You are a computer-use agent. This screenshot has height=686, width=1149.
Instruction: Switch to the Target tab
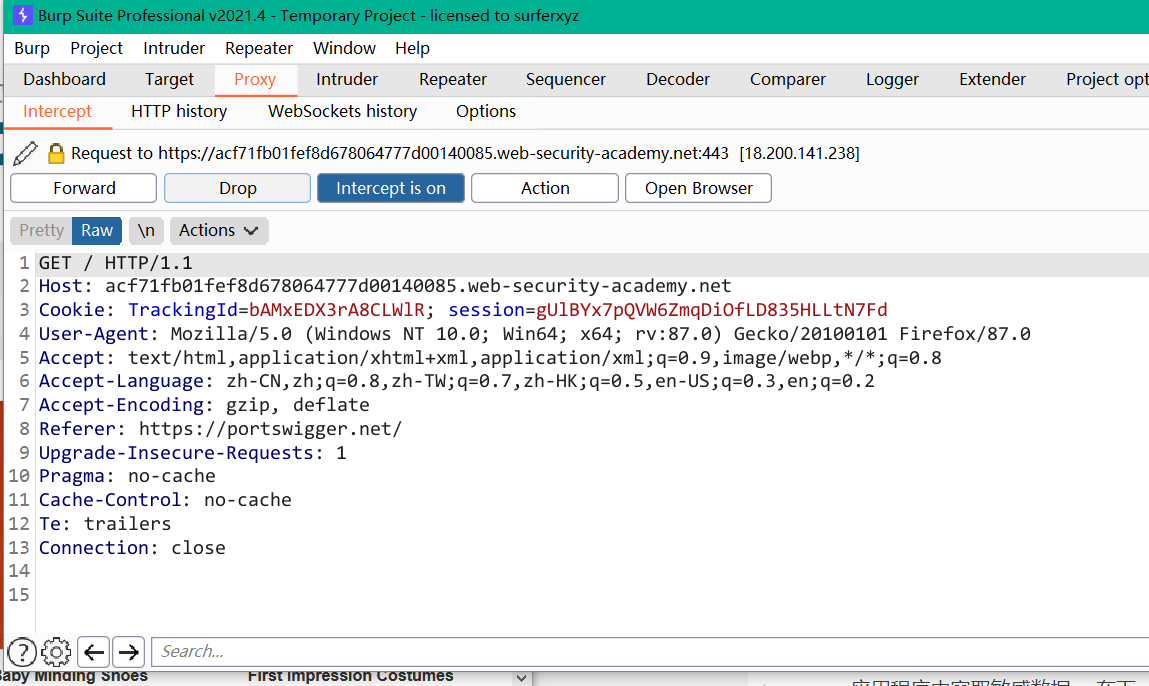point(169,79)
